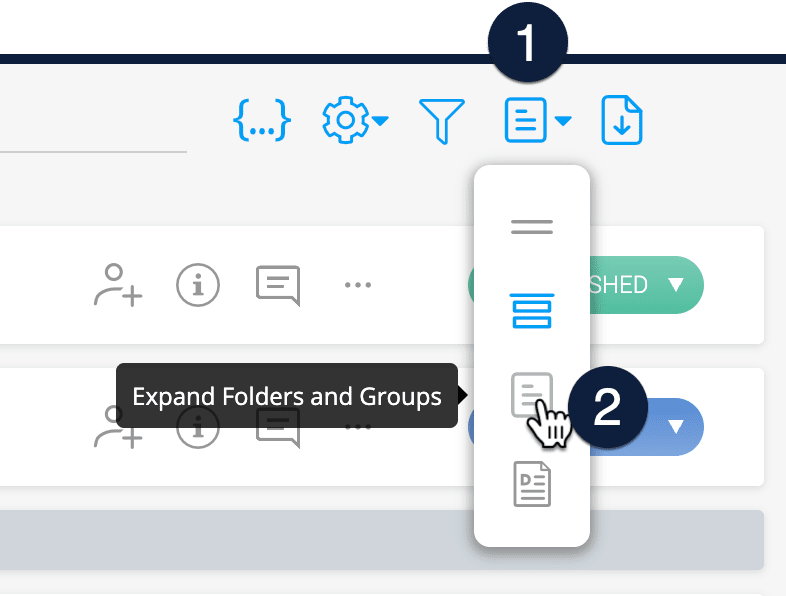This screenshot has height=596, width=786.
Task: Open the curly braces variables icon
Action: (x=262, y=120)
